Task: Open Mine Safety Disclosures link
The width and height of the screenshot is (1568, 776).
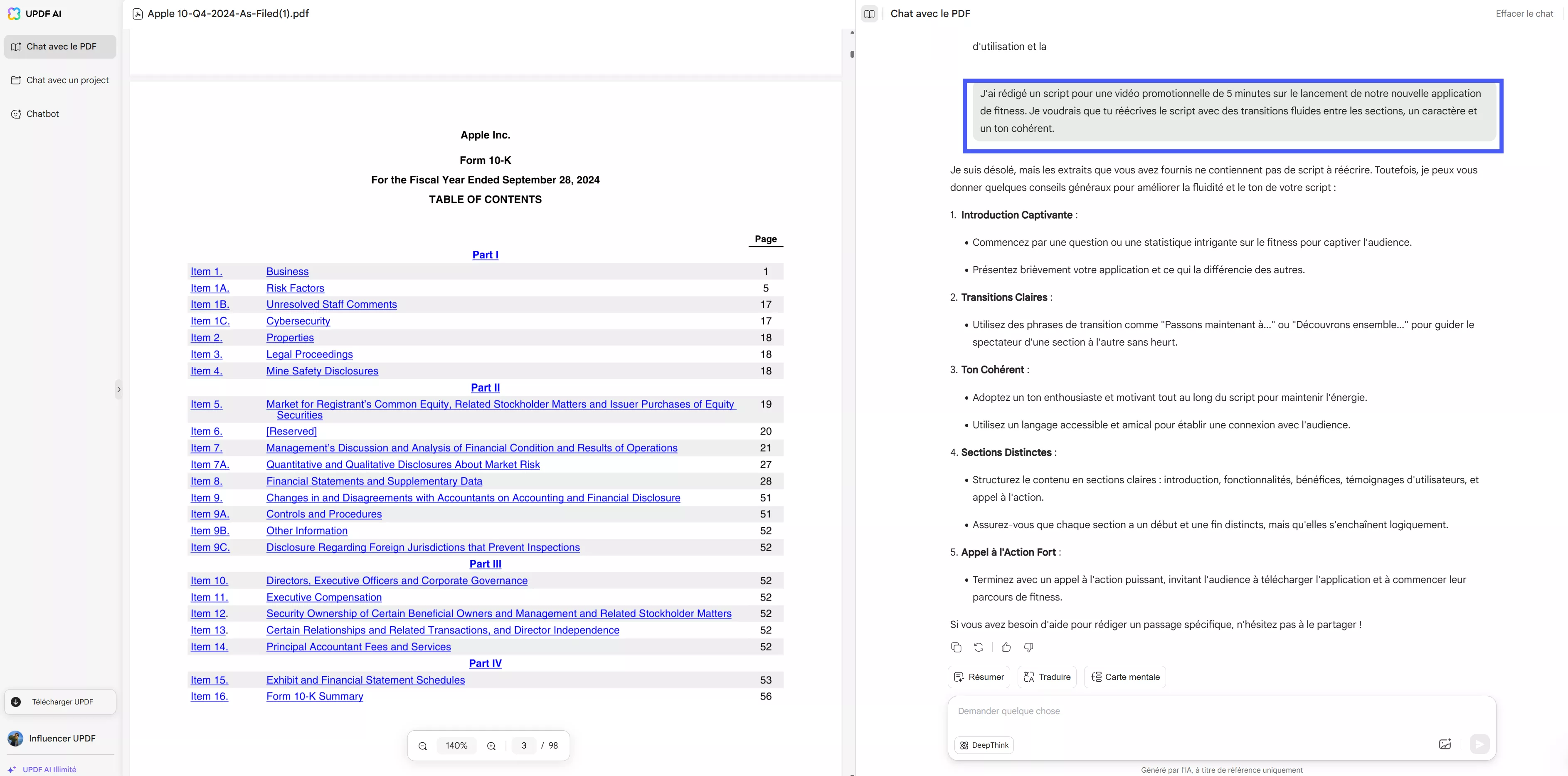Action: pyautogui.click(x=323, y=371)
